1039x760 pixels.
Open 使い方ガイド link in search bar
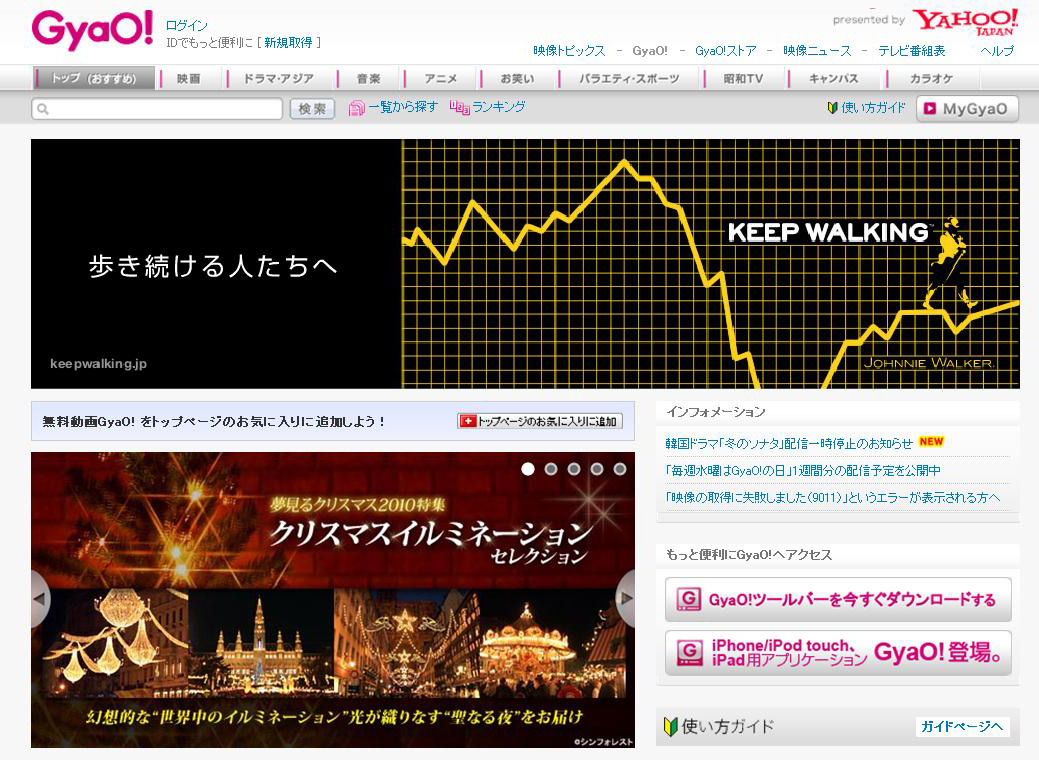pyautogui.click(x=873, y=108)
